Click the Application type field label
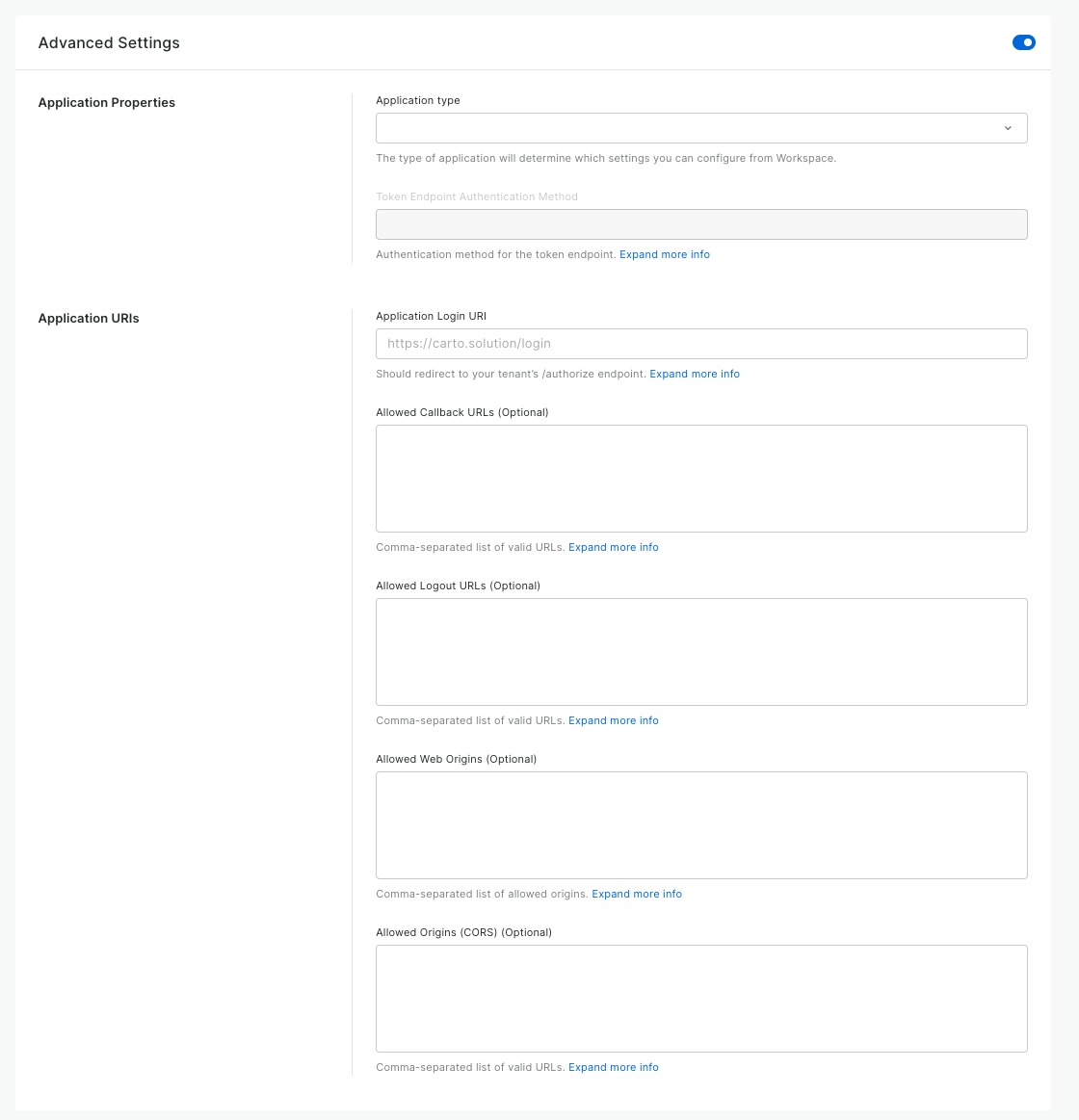The height and width of the screenshot is (1120, 1079). pyautogui.click(x=418, y=101)
